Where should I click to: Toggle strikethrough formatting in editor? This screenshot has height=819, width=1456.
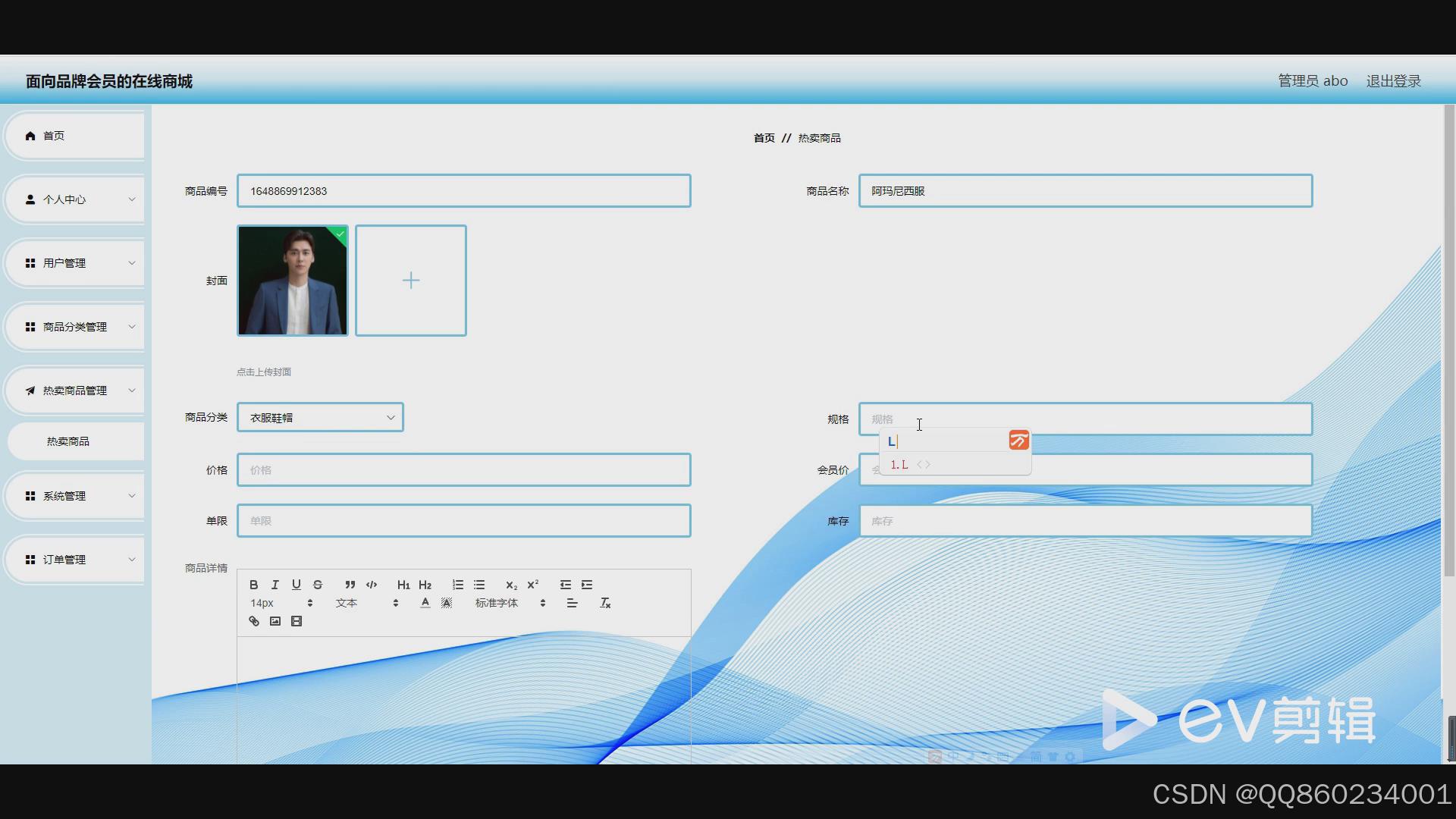click(x=318, y=585)
